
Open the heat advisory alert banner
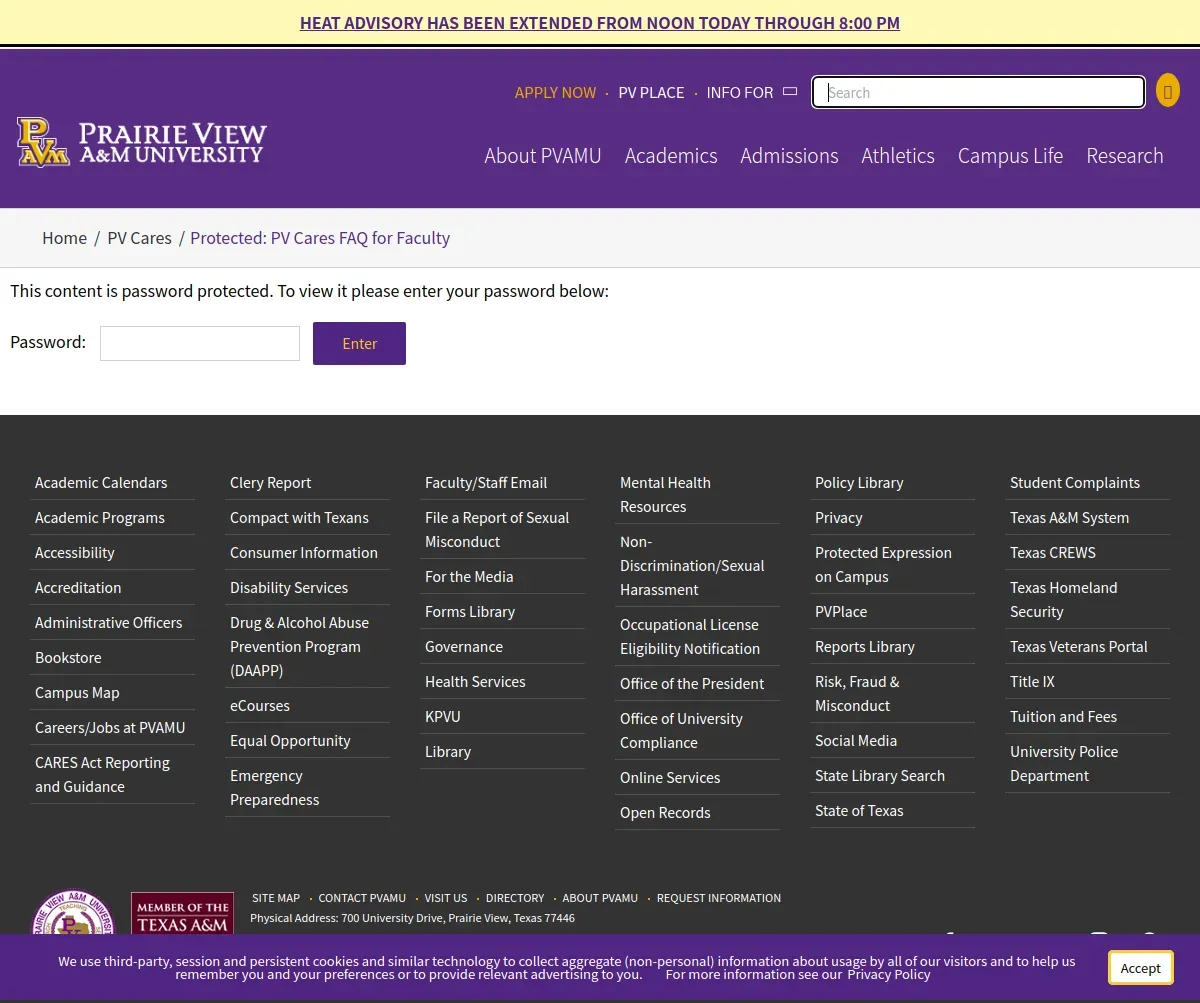[600, 23]
